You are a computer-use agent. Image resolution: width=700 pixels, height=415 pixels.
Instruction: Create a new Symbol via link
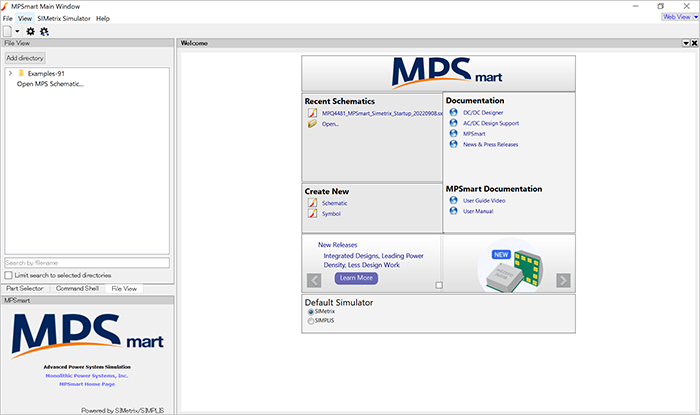pos(331,214)
